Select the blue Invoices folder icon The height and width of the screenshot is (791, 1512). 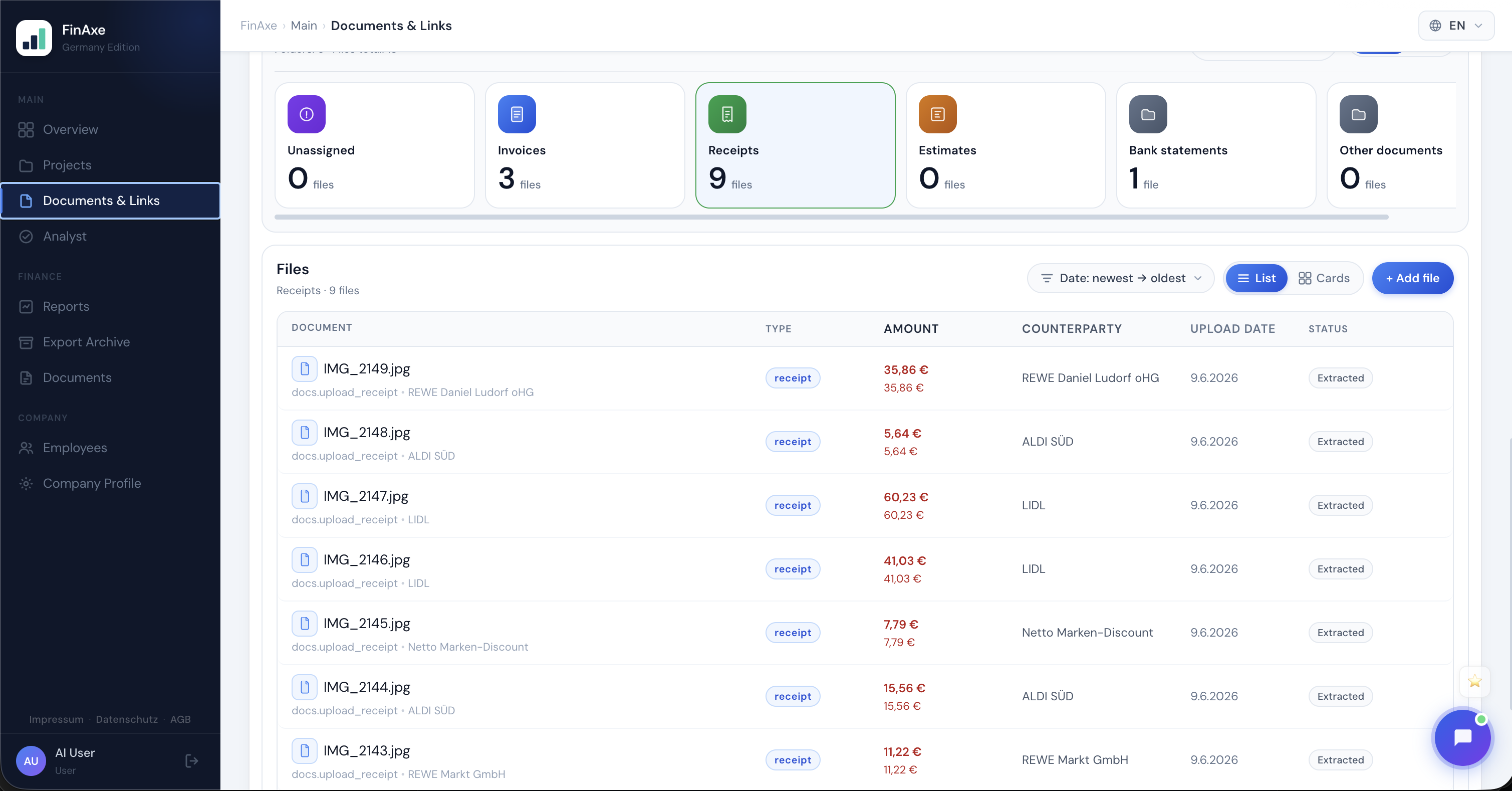click(517, 114)
